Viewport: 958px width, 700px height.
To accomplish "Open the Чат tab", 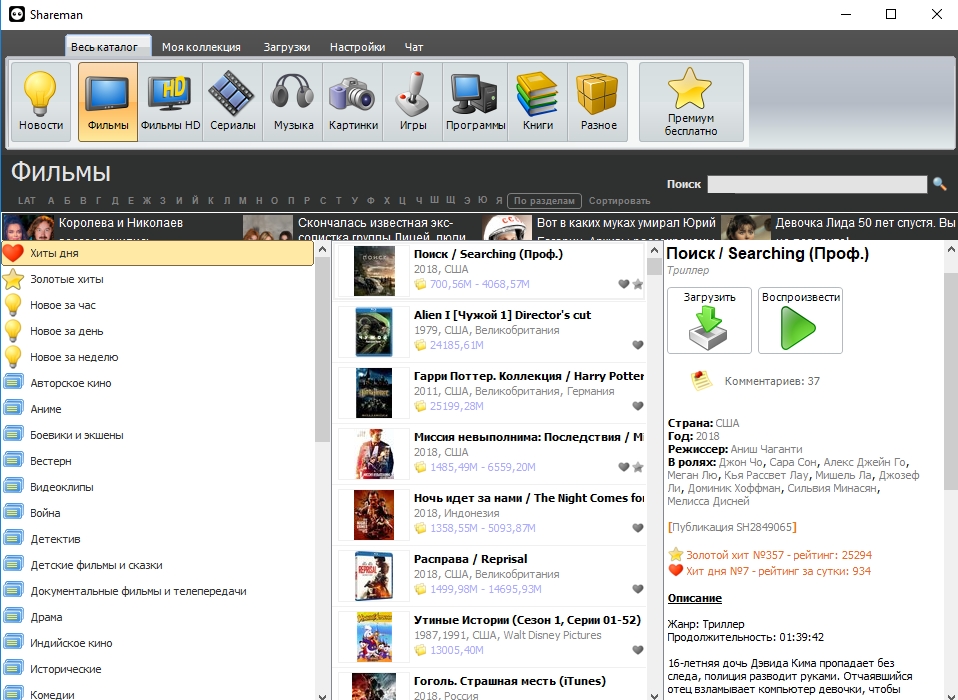I will click(414, 47).
